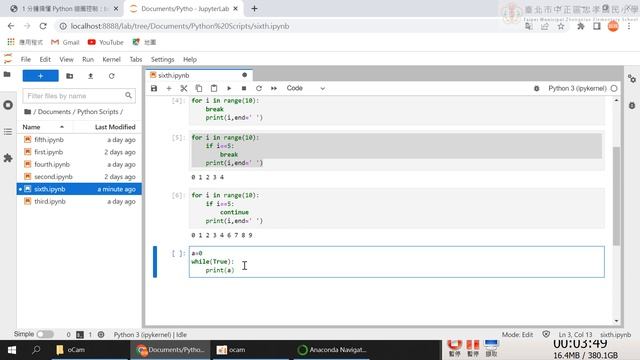Copy selected cells in notebook toolbar
Image resolution: width=640 pixels, height=360 pixels.
[199, 89]
